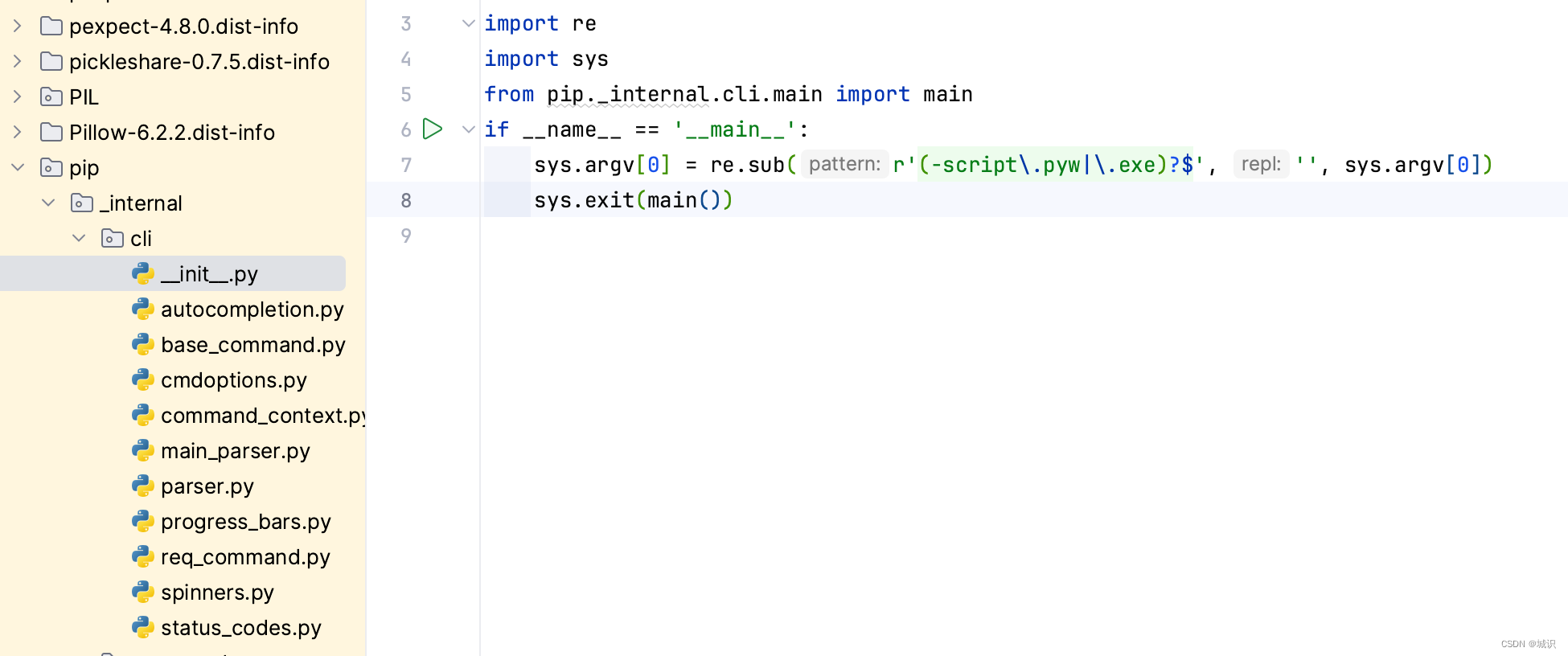Expand the pickleshare-0.7.5.dist-info folder

(x=18, y=62)
